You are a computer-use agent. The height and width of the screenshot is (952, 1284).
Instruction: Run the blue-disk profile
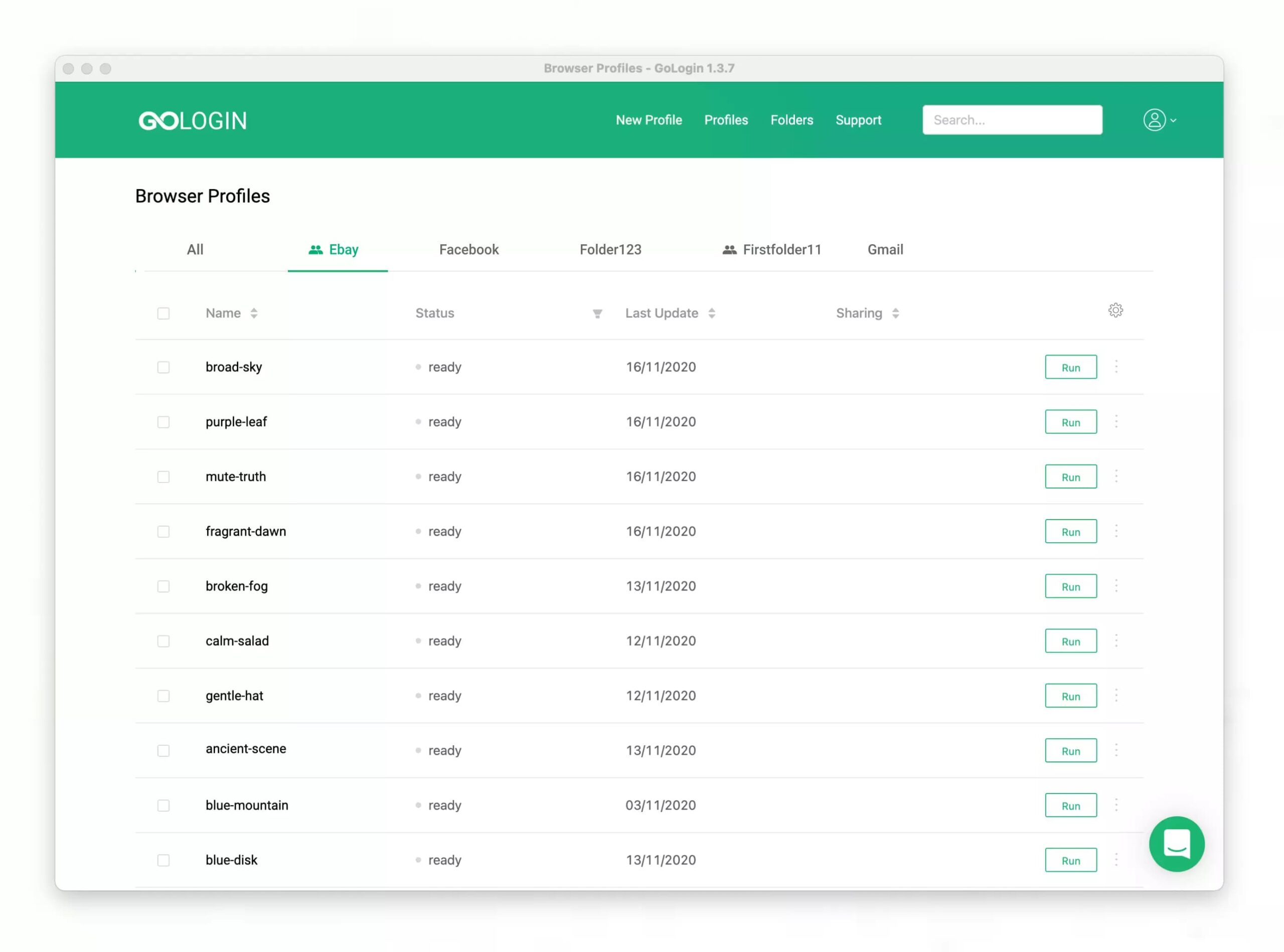pyautogui.click(x=1071, y=860)
